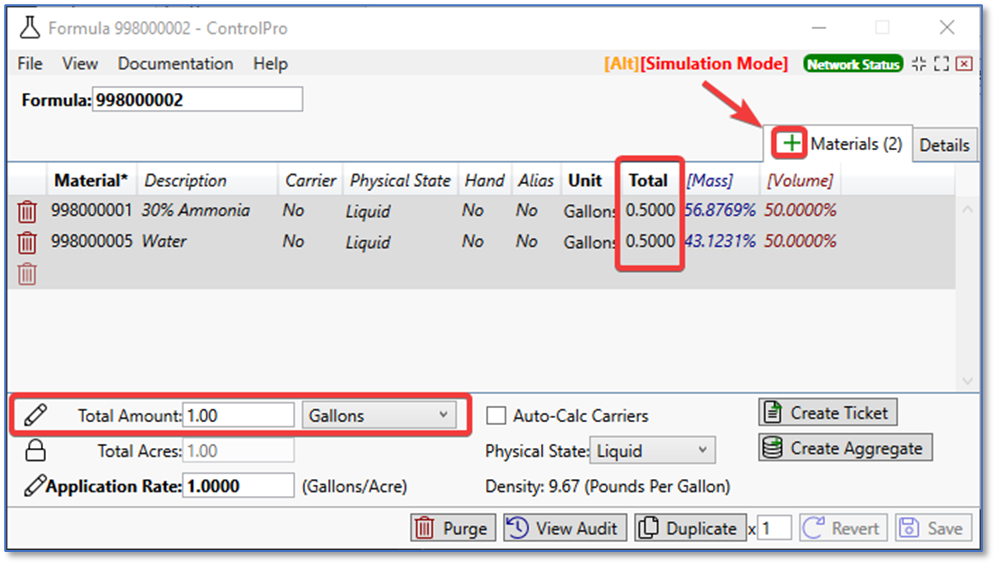Click the green plus add material icon
Viewport: 996px width, 565px height.
click(791, 144)
